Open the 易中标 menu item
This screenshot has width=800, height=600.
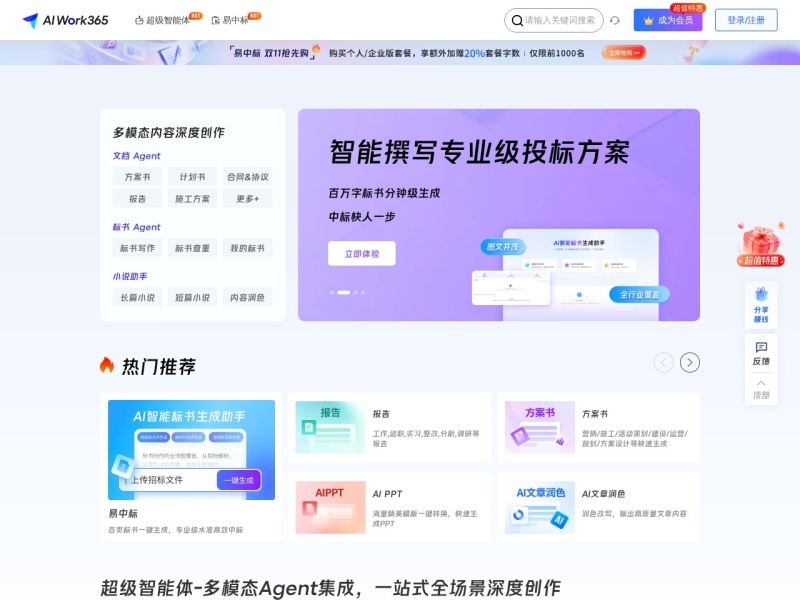pos(230,20)
